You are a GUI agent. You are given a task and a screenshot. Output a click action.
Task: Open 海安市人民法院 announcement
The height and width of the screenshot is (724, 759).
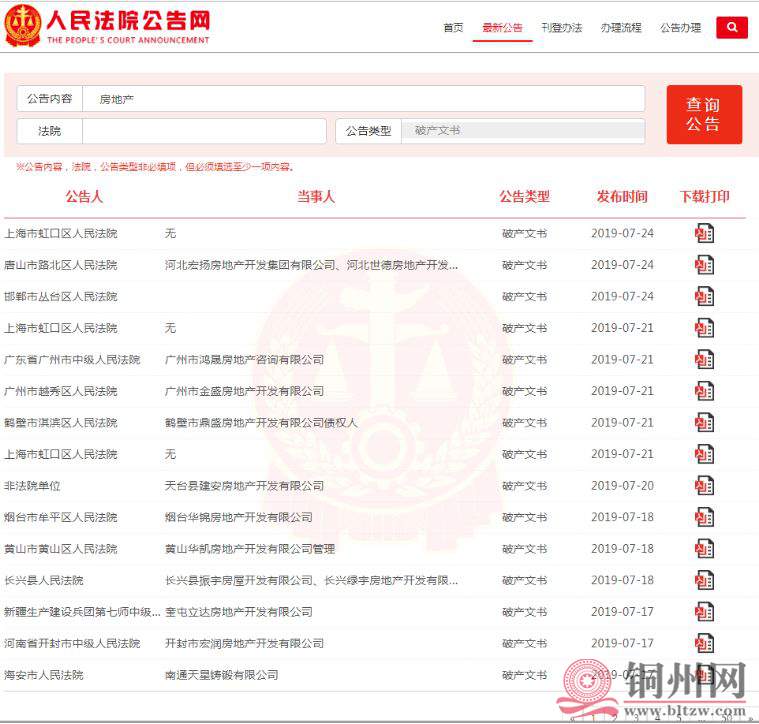[44, 675]
